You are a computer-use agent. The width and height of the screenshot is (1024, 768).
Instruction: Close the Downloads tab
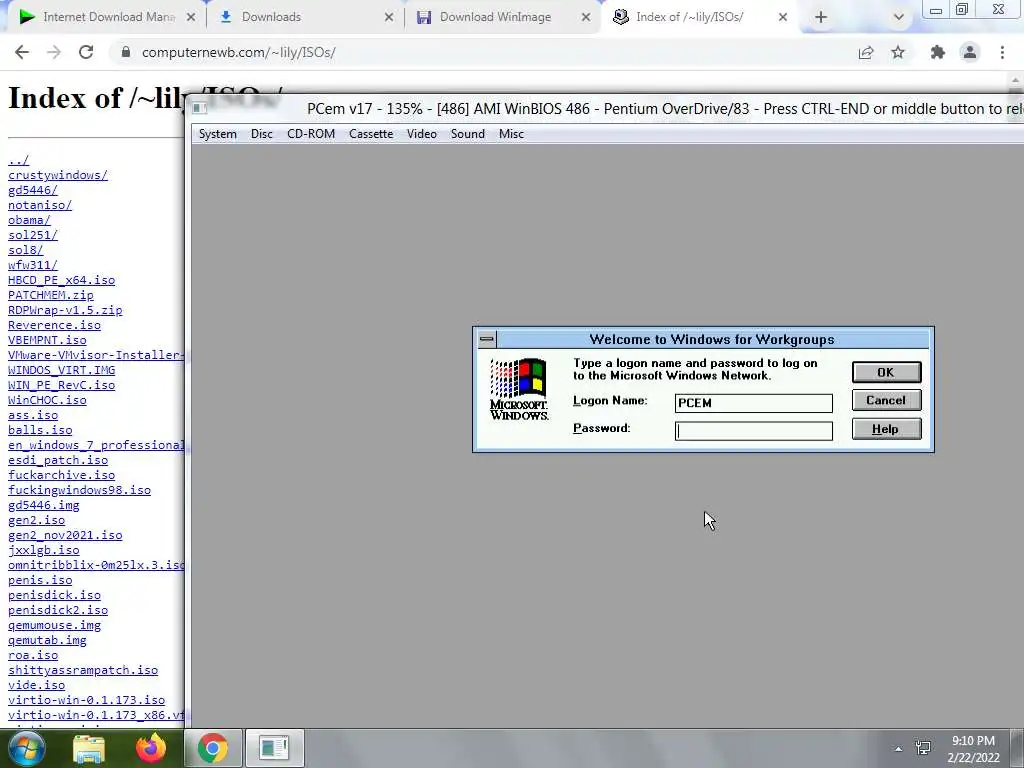coord(389,17)
